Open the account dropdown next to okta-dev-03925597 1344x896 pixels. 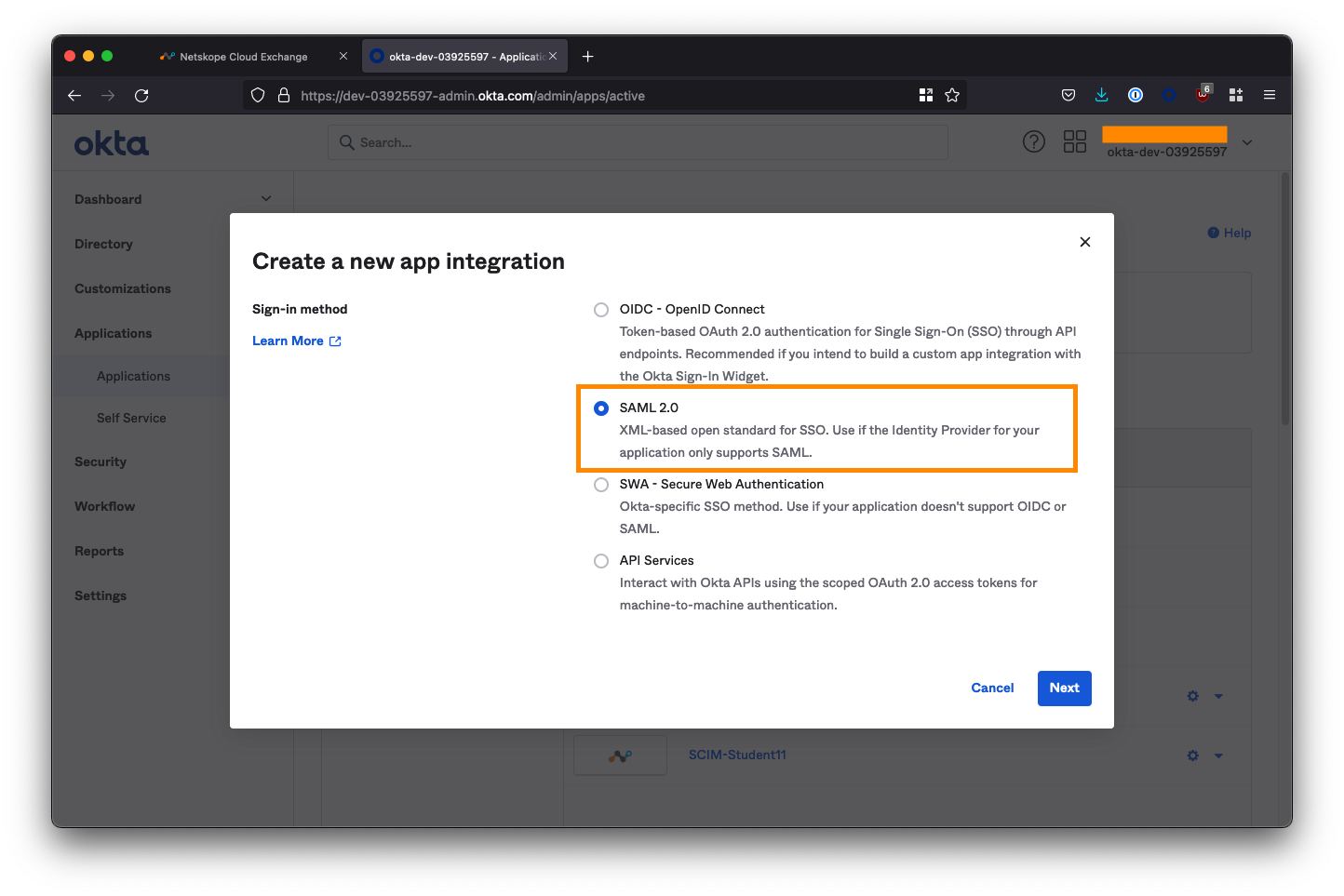[1247, 142]
